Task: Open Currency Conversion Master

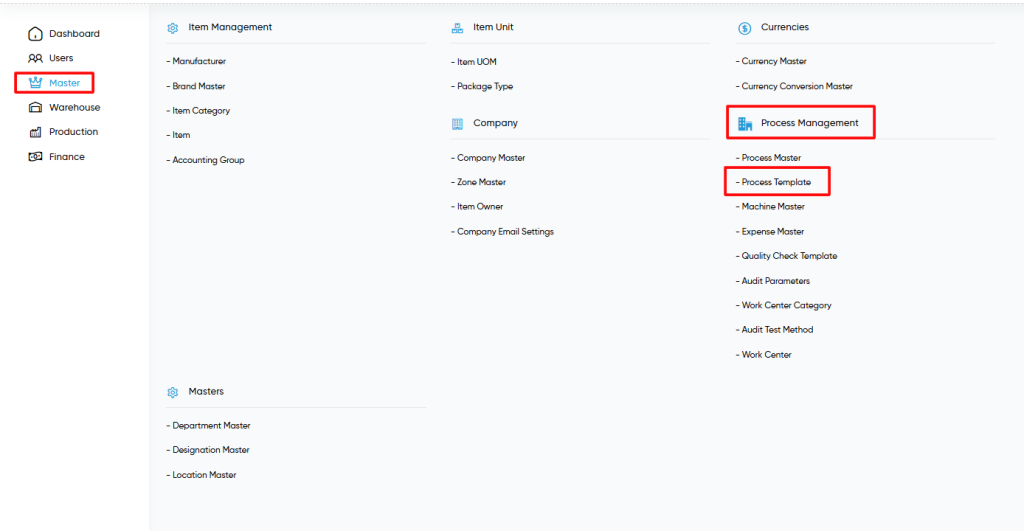Action: 794,86
